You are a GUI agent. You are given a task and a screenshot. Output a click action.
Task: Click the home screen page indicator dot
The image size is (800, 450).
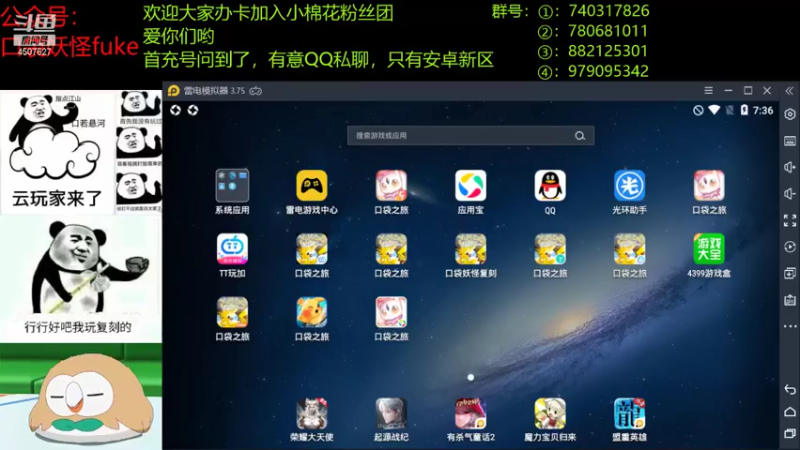(470, 378)
